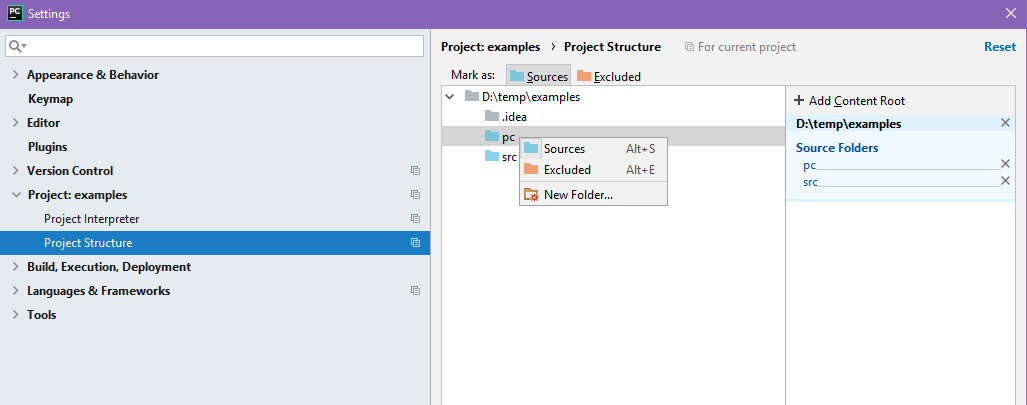Toggle Excluded in the Mark as bar
The height and width of the screenshot is (405, 1027).
608,76
